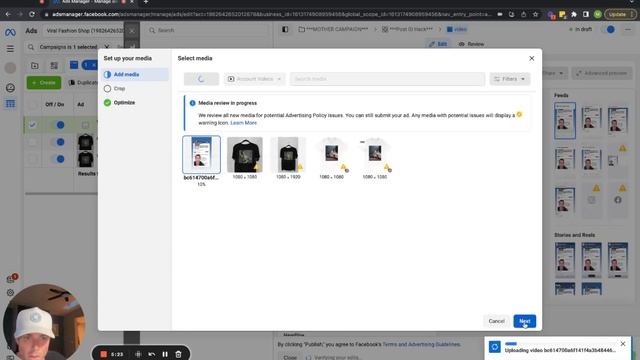The height and width of the screenshot is (360, 640).
Task: Pause the screen recording
Action: (x=165, y=354)
